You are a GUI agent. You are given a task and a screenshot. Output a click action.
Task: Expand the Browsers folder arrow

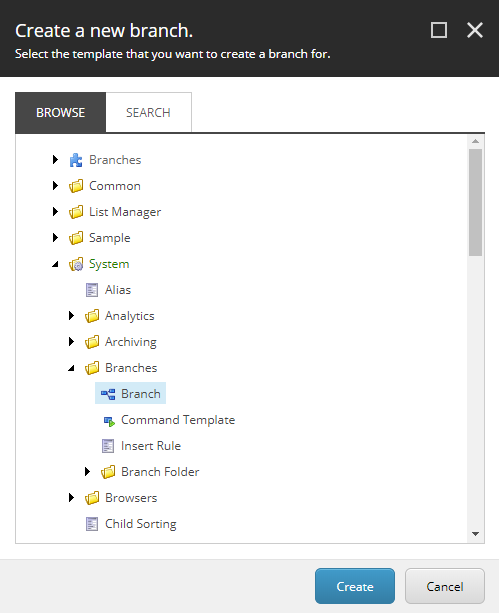pos(71,498)
